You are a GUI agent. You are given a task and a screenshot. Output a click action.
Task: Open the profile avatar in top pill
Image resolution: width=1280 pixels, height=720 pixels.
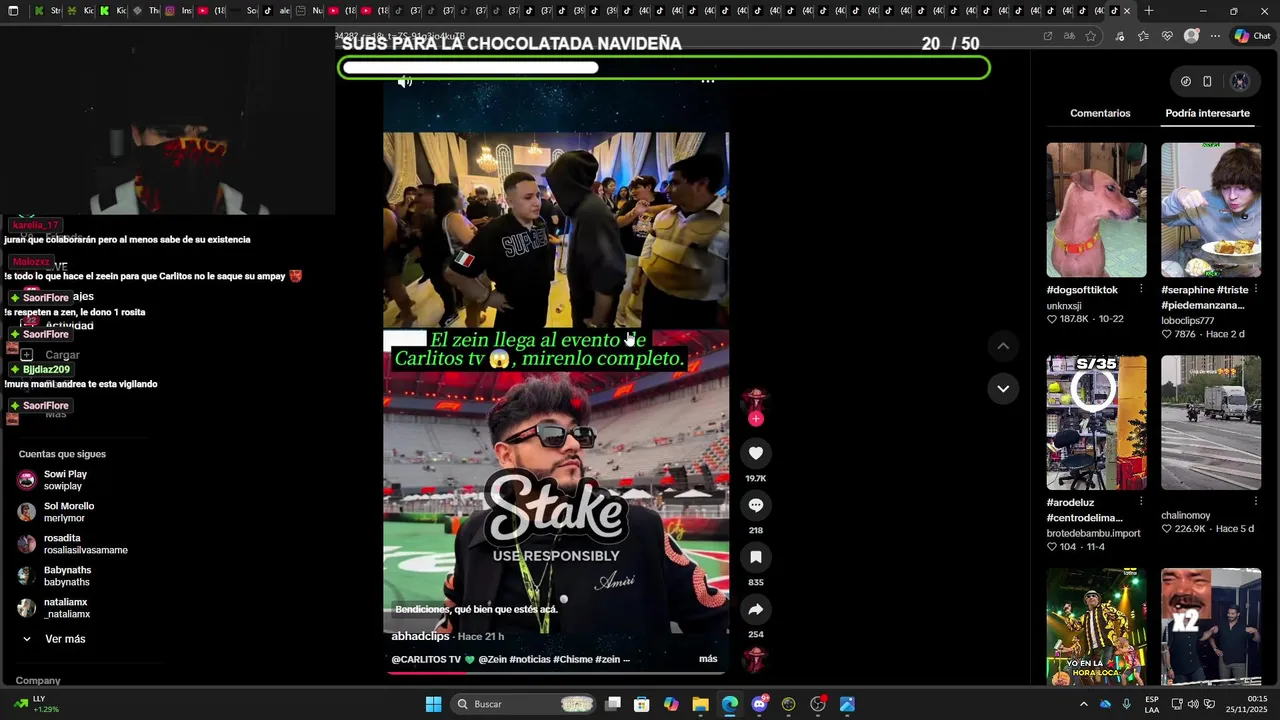(x=1240, y=81)
